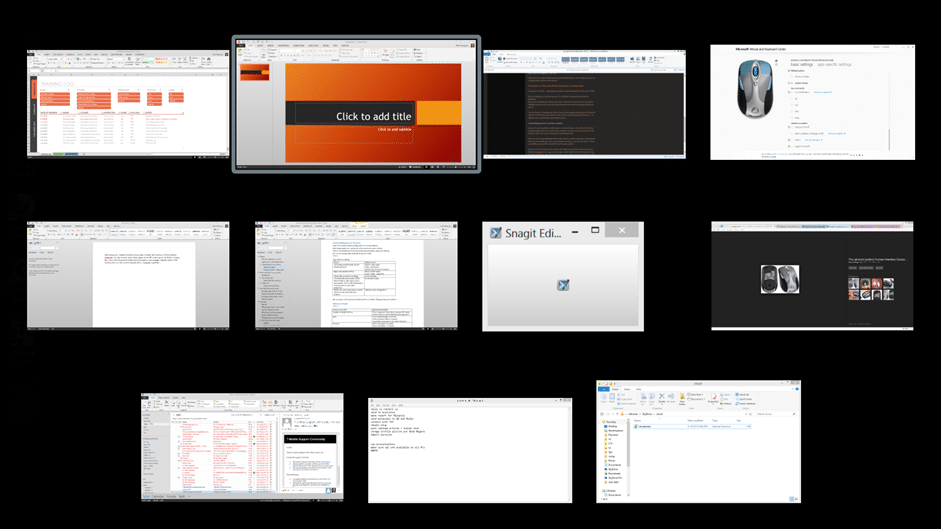Switch to the dark-themed document editor window

coord(584,104)
